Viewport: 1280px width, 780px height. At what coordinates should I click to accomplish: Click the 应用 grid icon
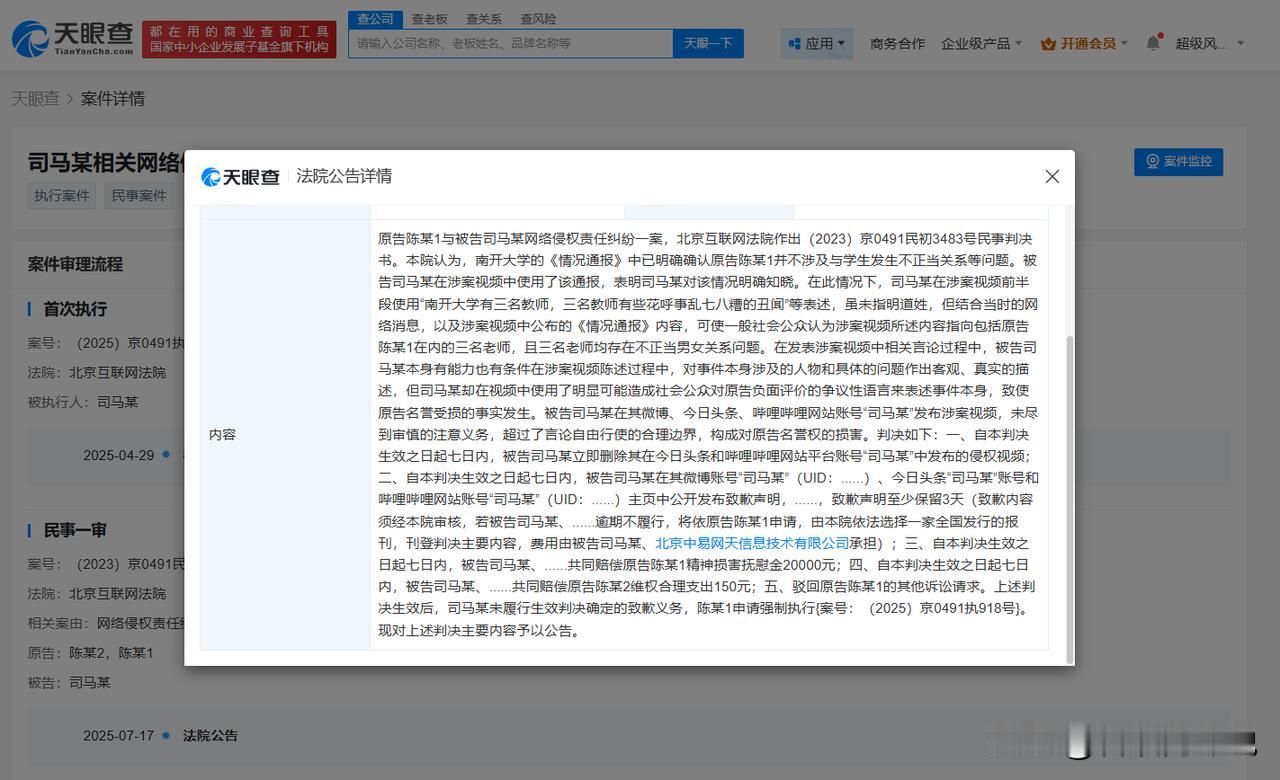tap(794, 44)
